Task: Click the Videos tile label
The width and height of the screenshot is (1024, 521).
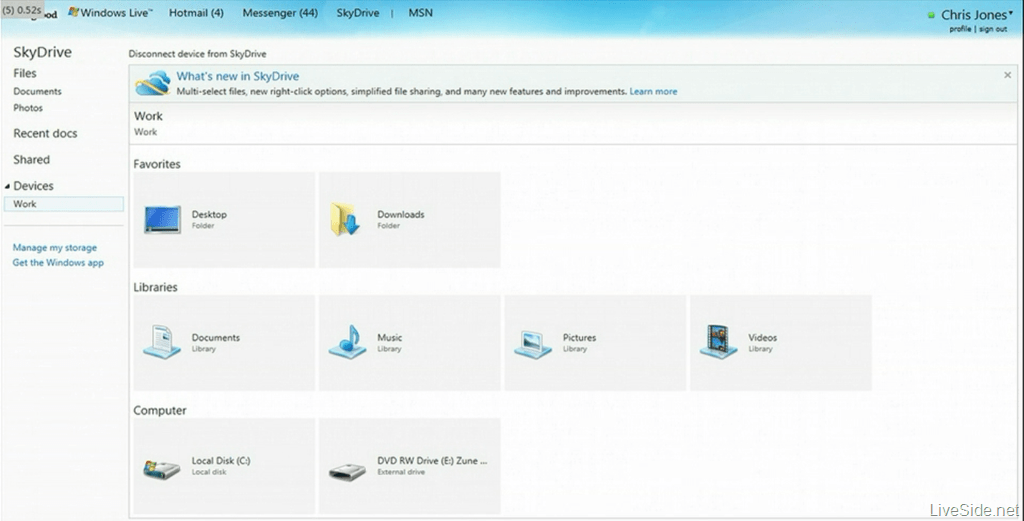Action: 762,338
